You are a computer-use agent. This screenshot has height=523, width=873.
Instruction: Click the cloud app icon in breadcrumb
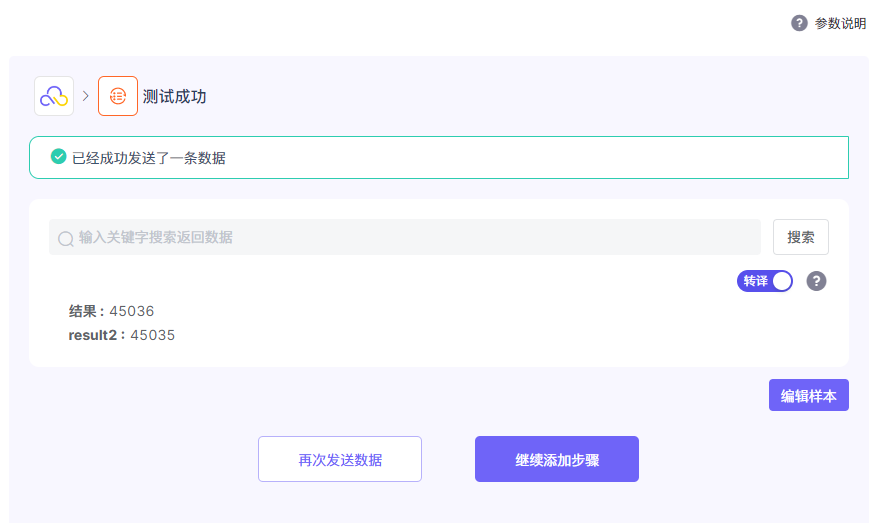(x=54, y=96)
